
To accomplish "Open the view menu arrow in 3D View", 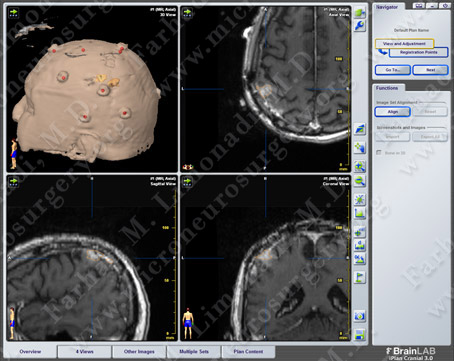I will point(14,13).
